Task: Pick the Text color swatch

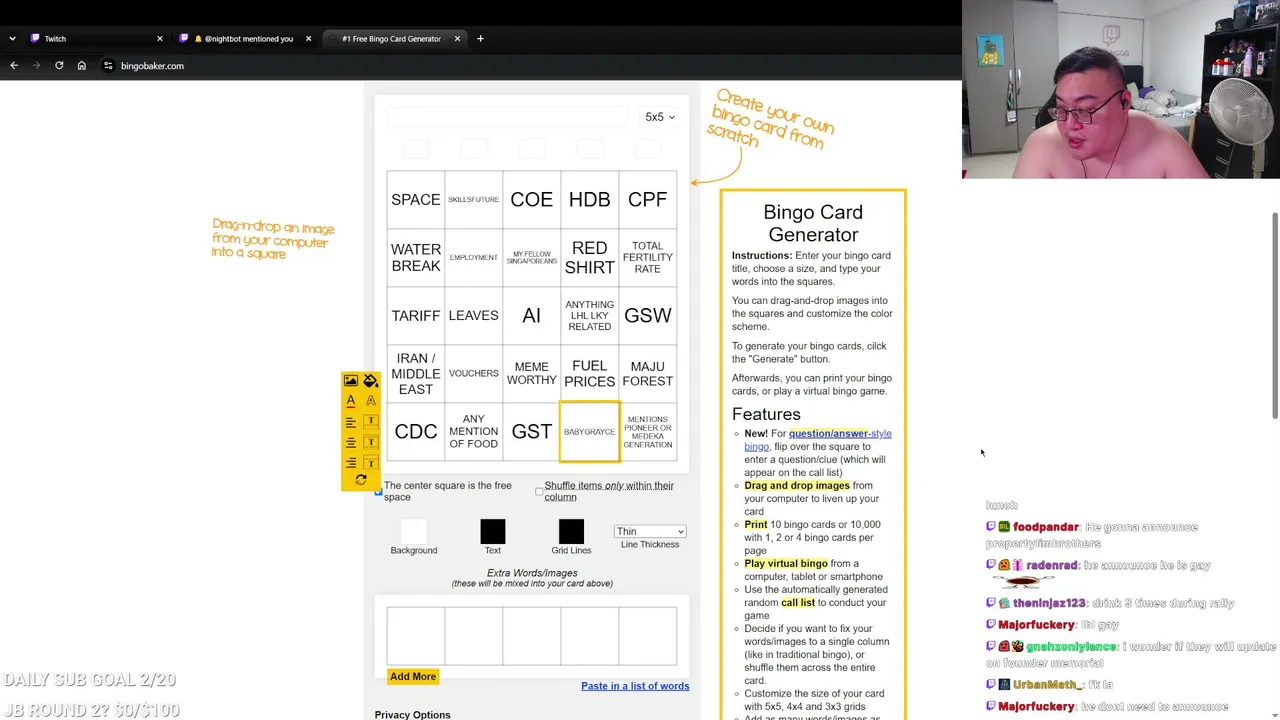Action: coord(493,532)
